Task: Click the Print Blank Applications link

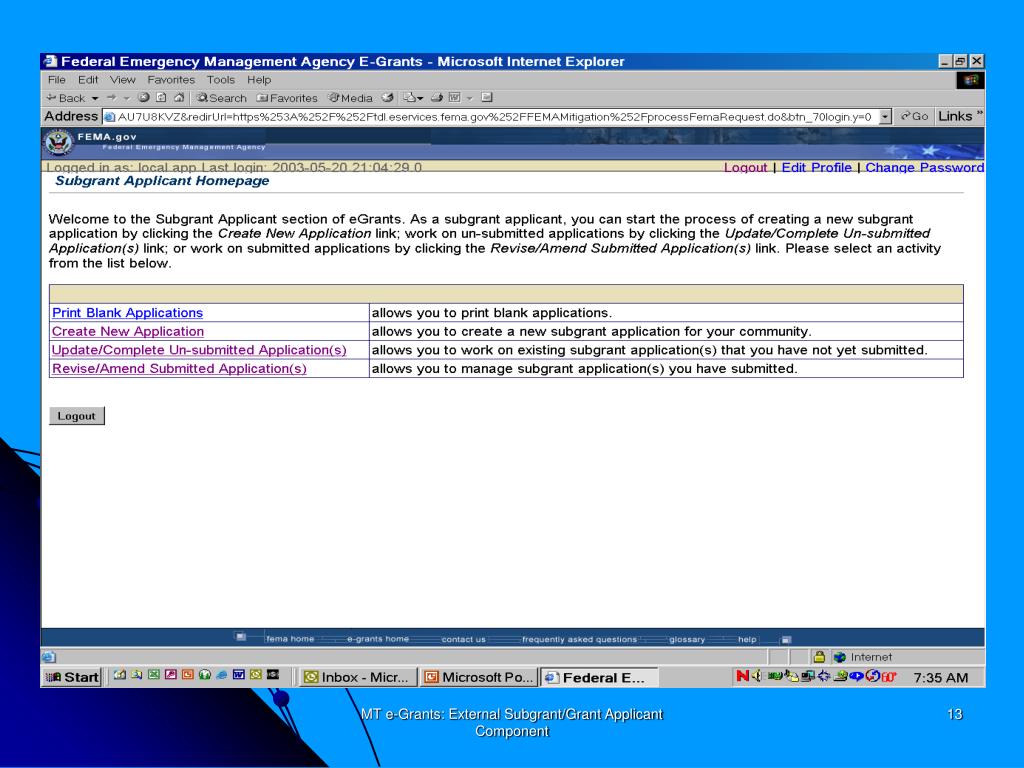Action: [127, 313]
